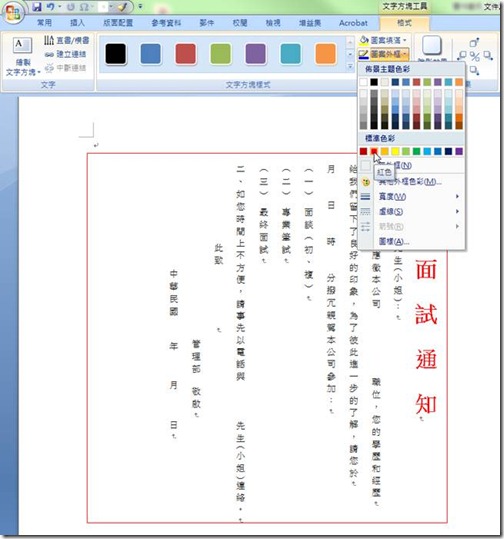Open the Omega symbol dropdown arrow
Image resolution: width=504 pixels, height=539 pixels.
point(93,7)
